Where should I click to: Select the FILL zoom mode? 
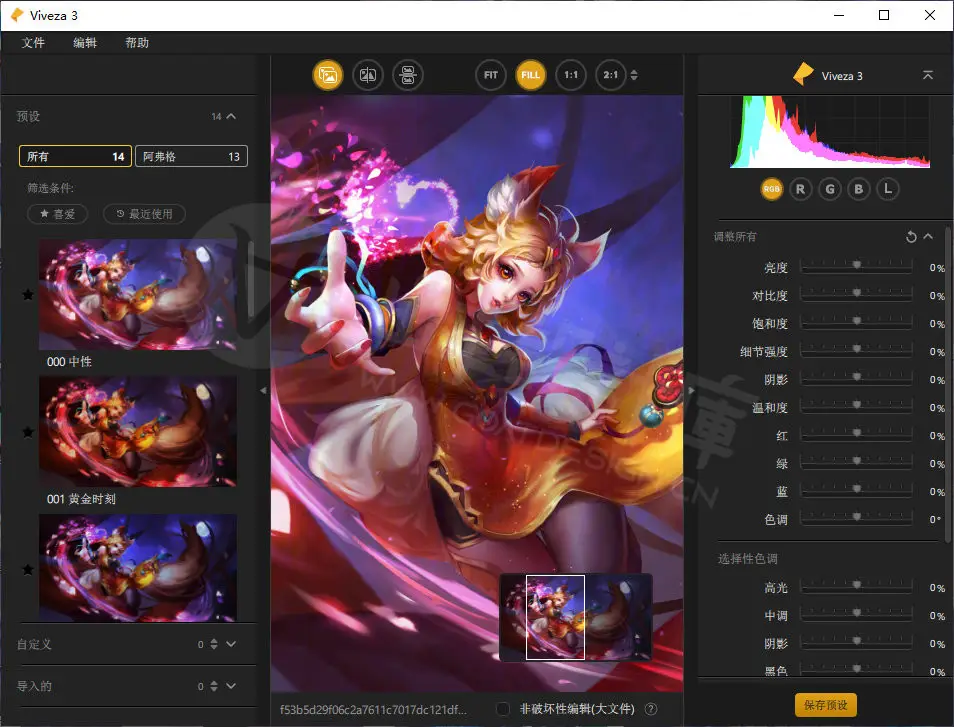530,75
